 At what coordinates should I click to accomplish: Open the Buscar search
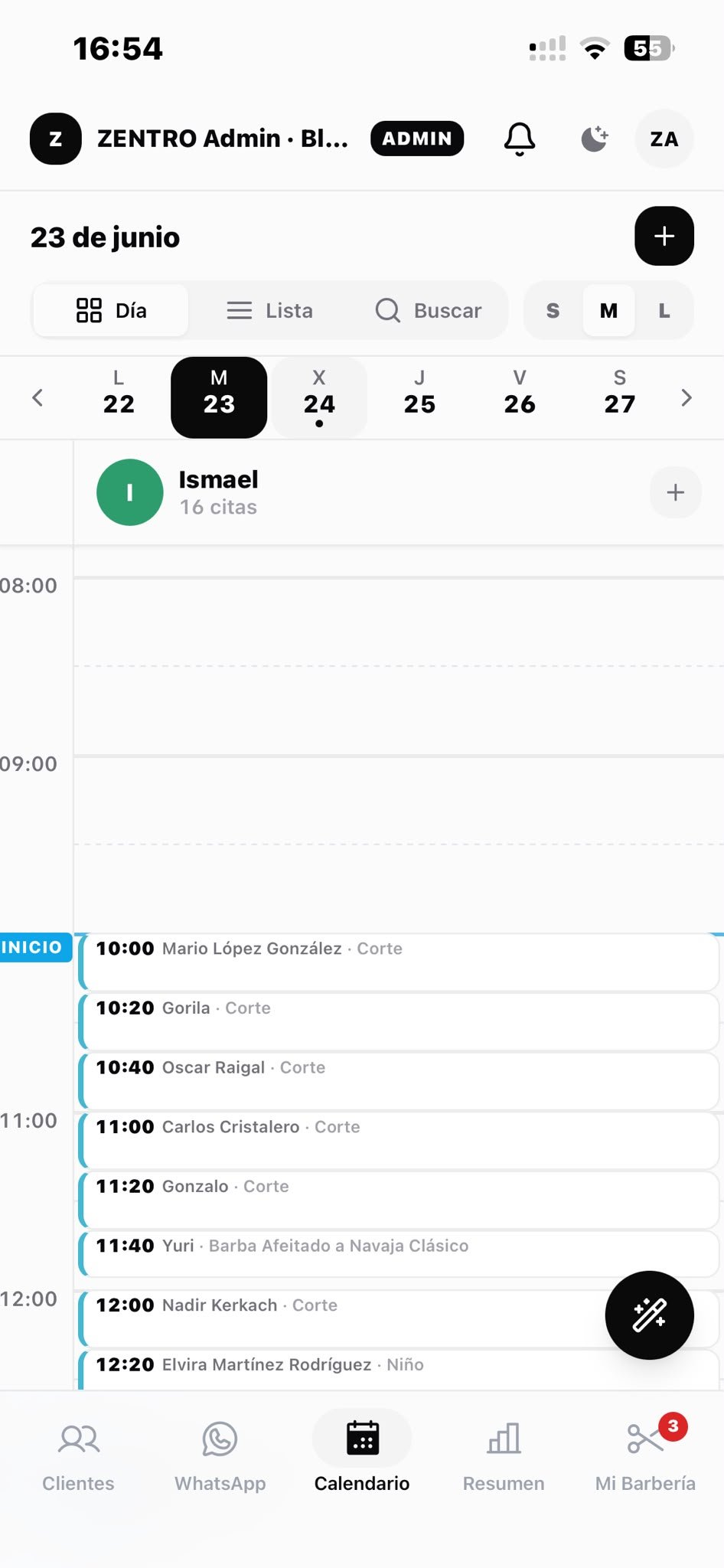[429, 310]
